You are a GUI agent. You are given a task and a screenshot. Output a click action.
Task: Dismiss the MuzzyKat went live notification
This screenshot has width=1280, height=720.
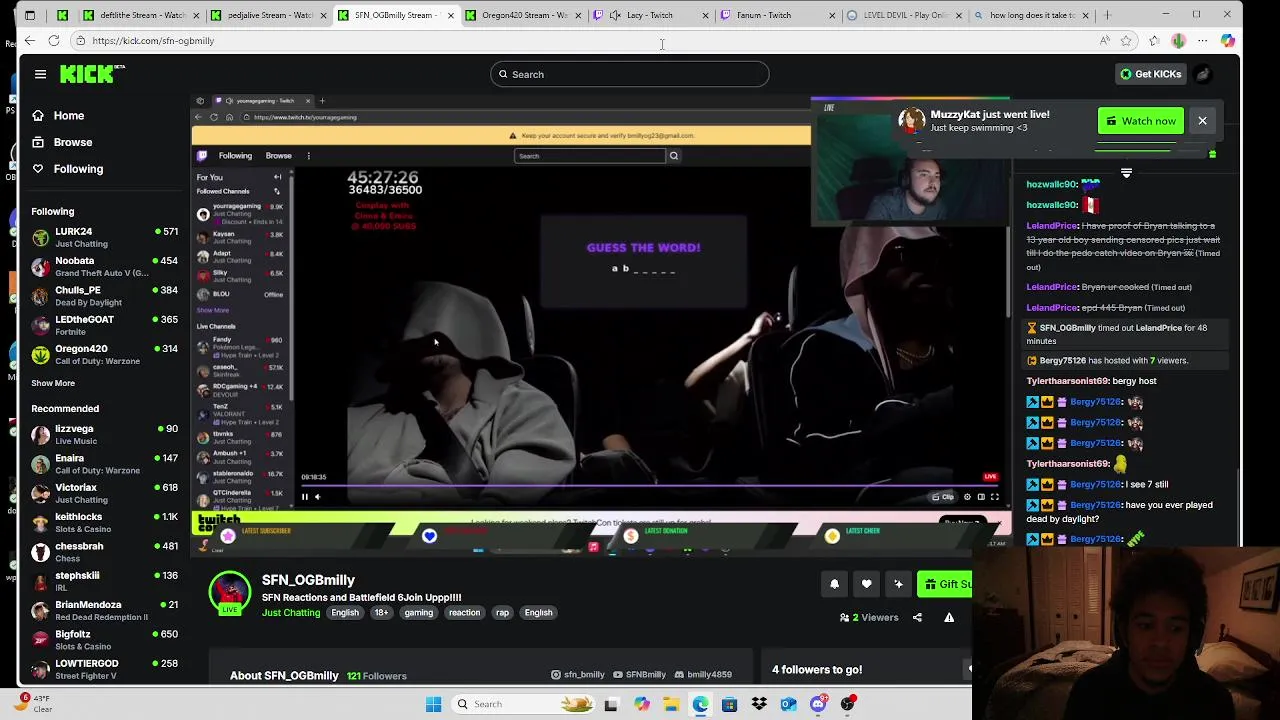tap(1202, 121)
